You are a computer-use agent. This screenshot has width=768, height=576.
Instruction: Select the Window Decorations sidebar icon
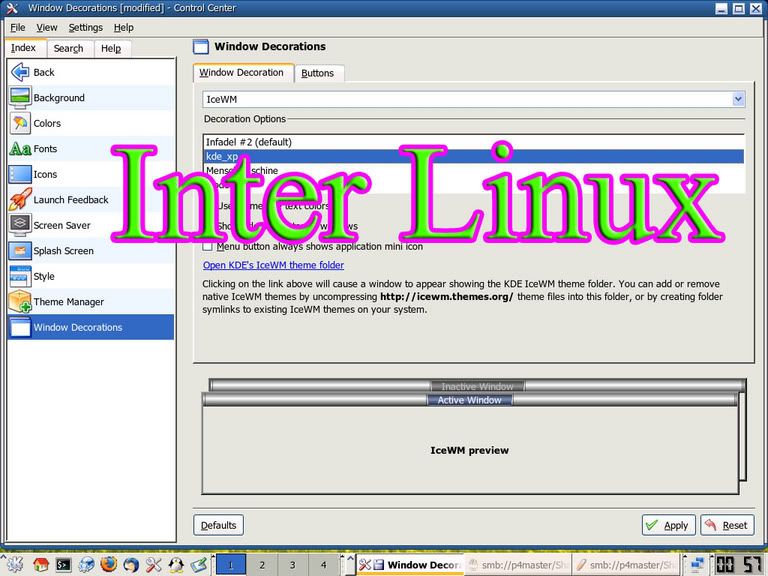pyautogui.click(x=20, y=327)
